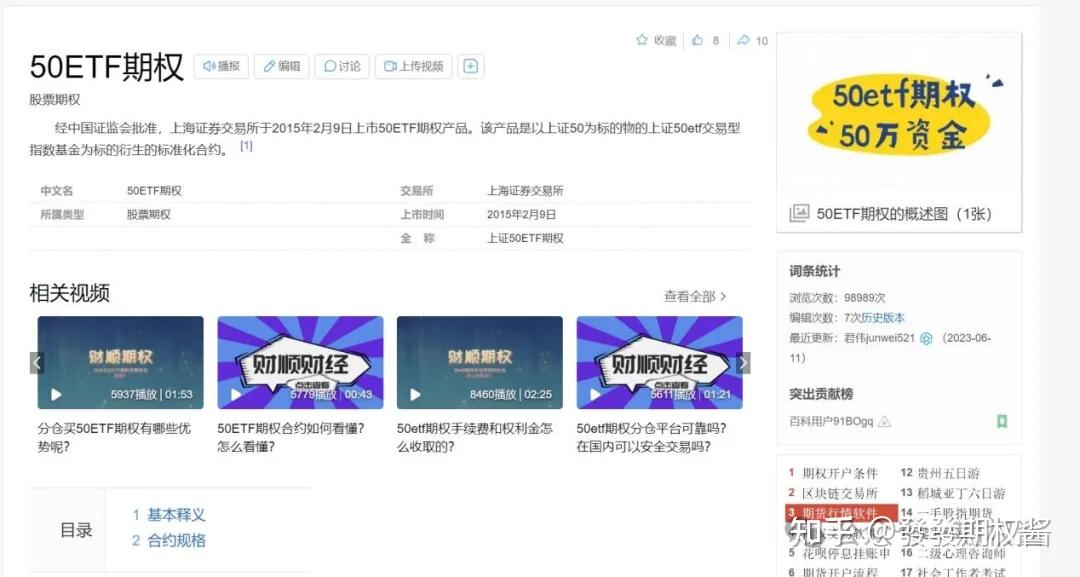The image size is (1080, 577).
Task: Open reference citation [1] in the summary
Action: 246,144
